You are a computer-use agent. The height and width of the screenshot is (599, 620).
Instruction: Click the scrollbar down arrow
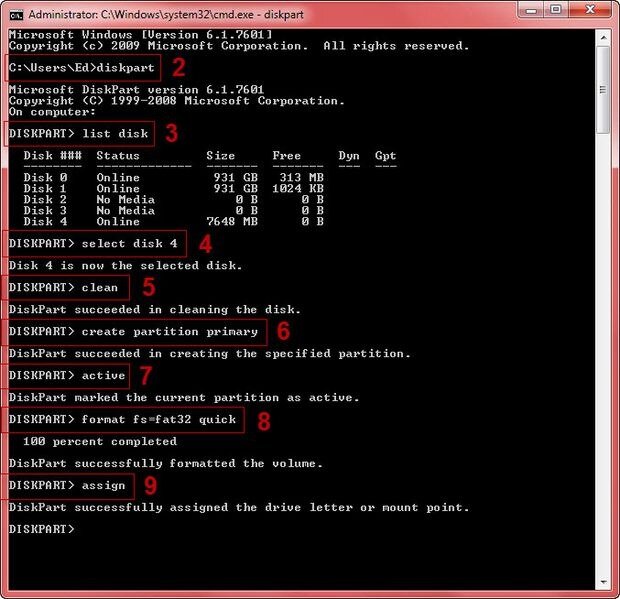(x=603, y=582)
